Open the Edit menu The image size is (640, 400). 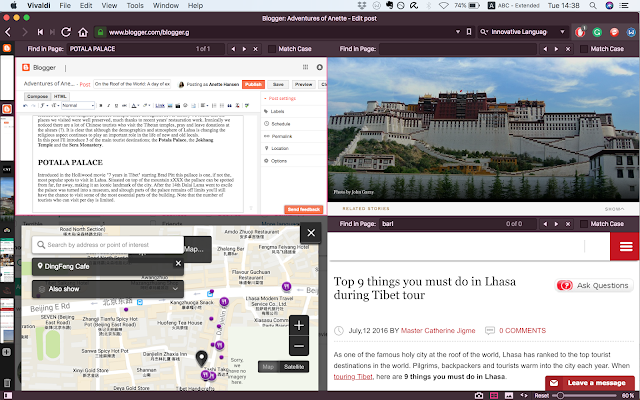click(x=86, y=5)
